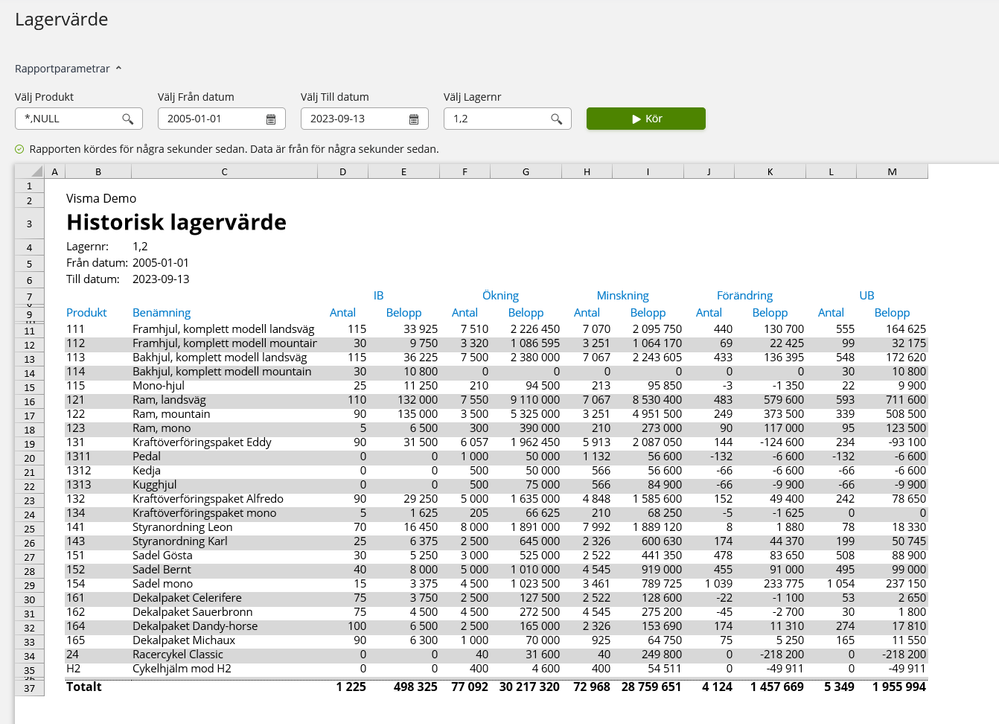This screenshot has width=999, height=724.
Task: Click the search icon in Välj Lagernr
Action: coord(557,119)
